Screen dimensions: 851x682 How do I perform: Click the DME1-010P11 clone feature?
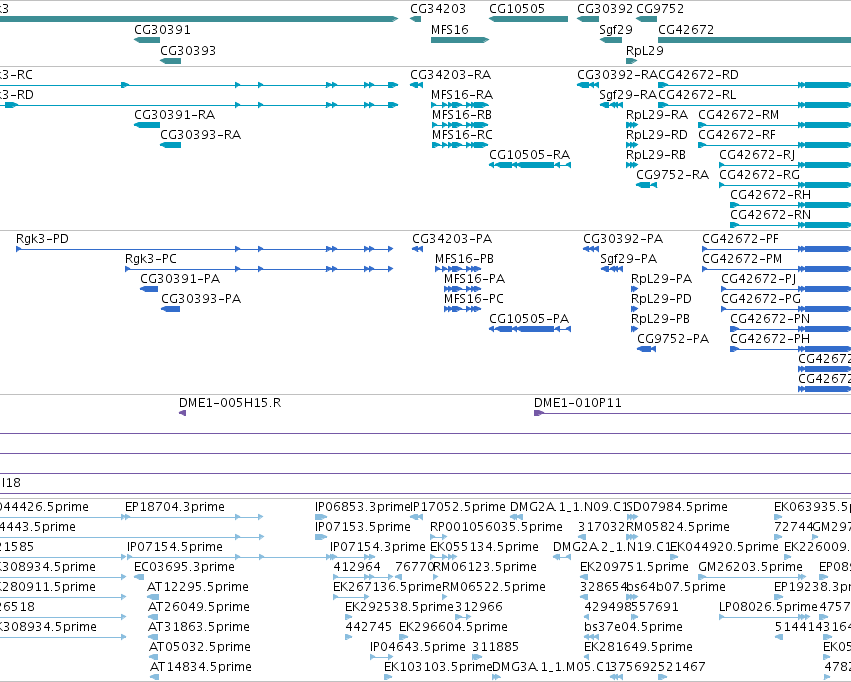pyautogui.click(x=693, y=413)
